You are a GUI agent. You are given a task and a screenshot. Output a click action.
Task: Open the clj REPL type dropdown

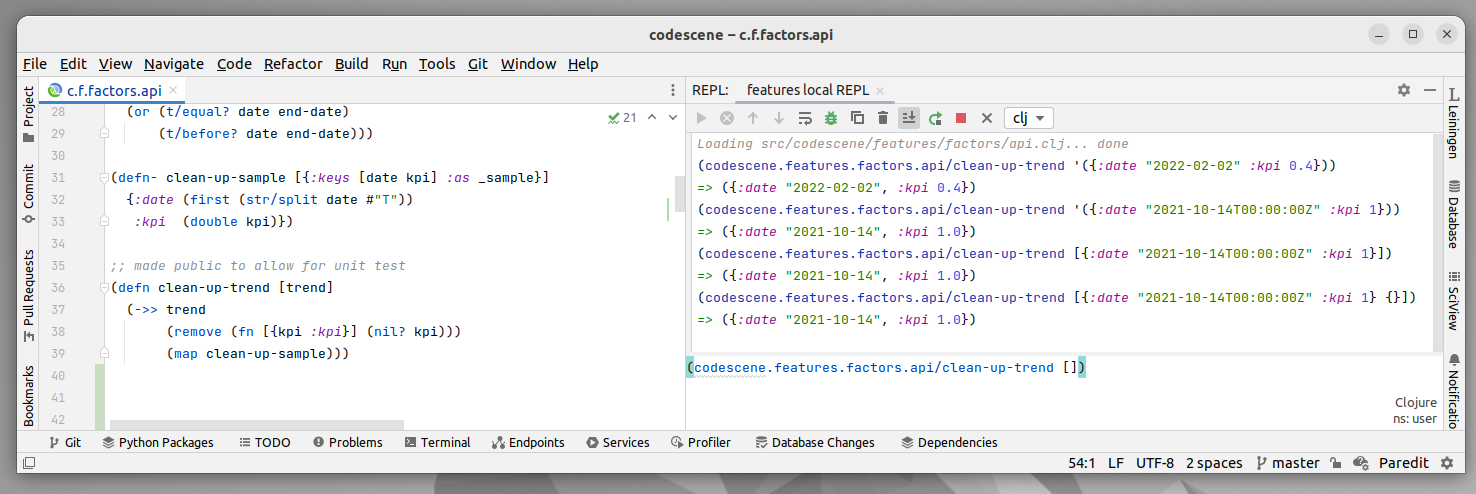[1028, 118]
